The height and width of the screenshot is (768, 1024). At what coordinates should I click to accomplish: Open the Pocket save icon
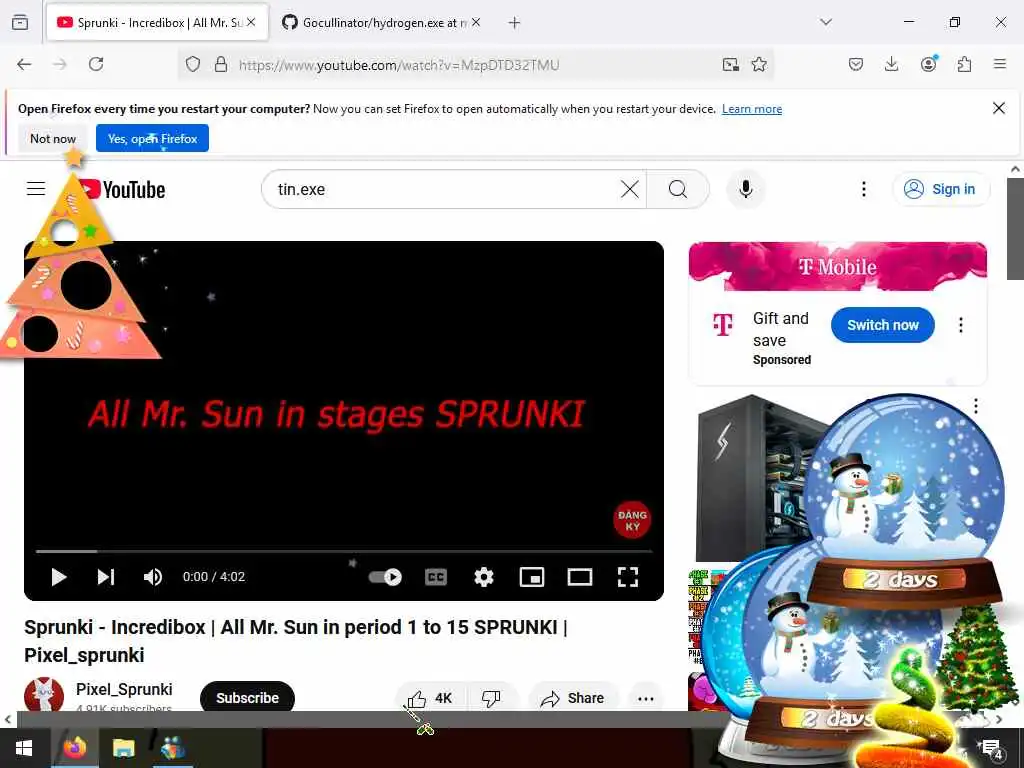tap(856, 64)
